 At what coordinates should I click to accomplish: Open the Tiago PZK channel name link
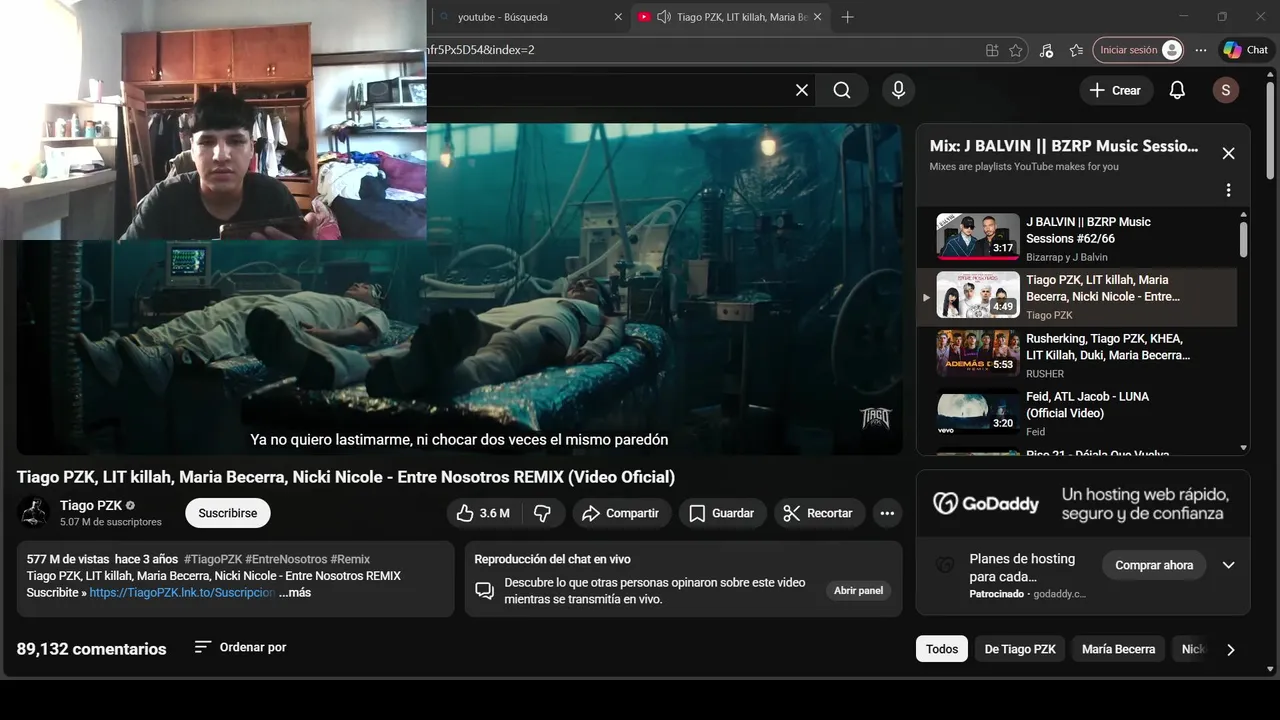click(x=91, y=505)
